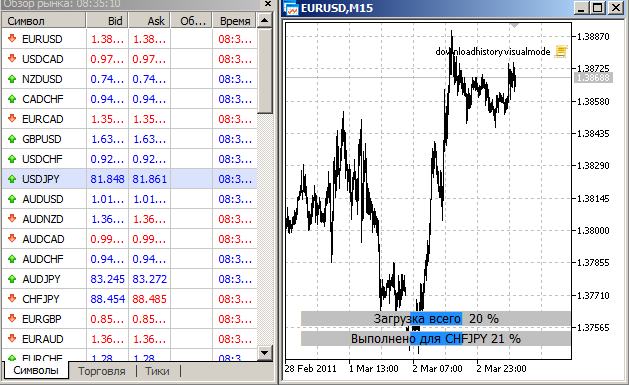Click the red down arrow beside EURUSD
The height and width of the screenshot is (385, 629).
(12, 38)
